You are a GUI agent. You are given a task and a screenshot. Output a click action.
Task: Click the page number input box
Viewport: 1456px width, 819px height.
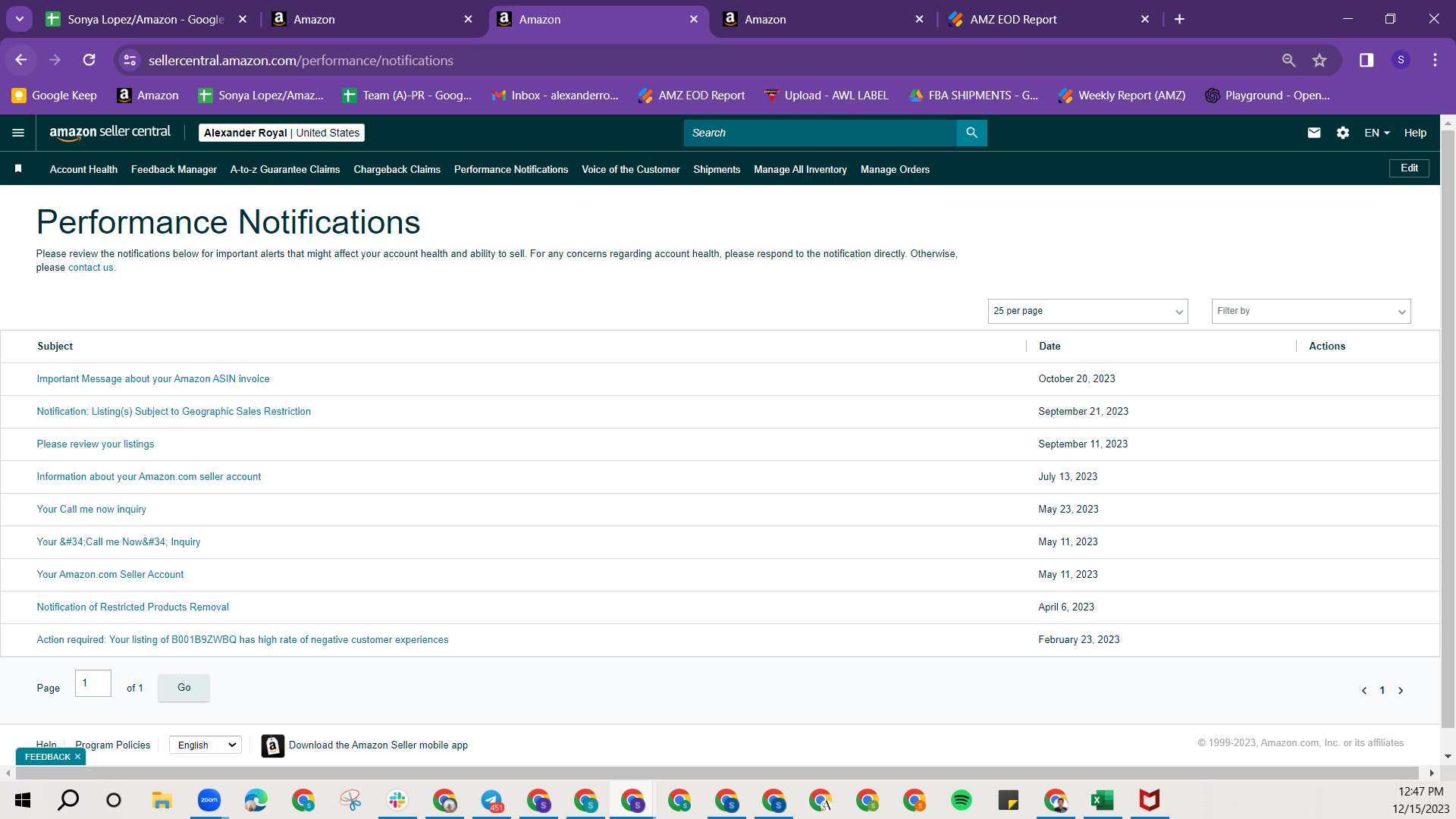[x=93, y=683]
